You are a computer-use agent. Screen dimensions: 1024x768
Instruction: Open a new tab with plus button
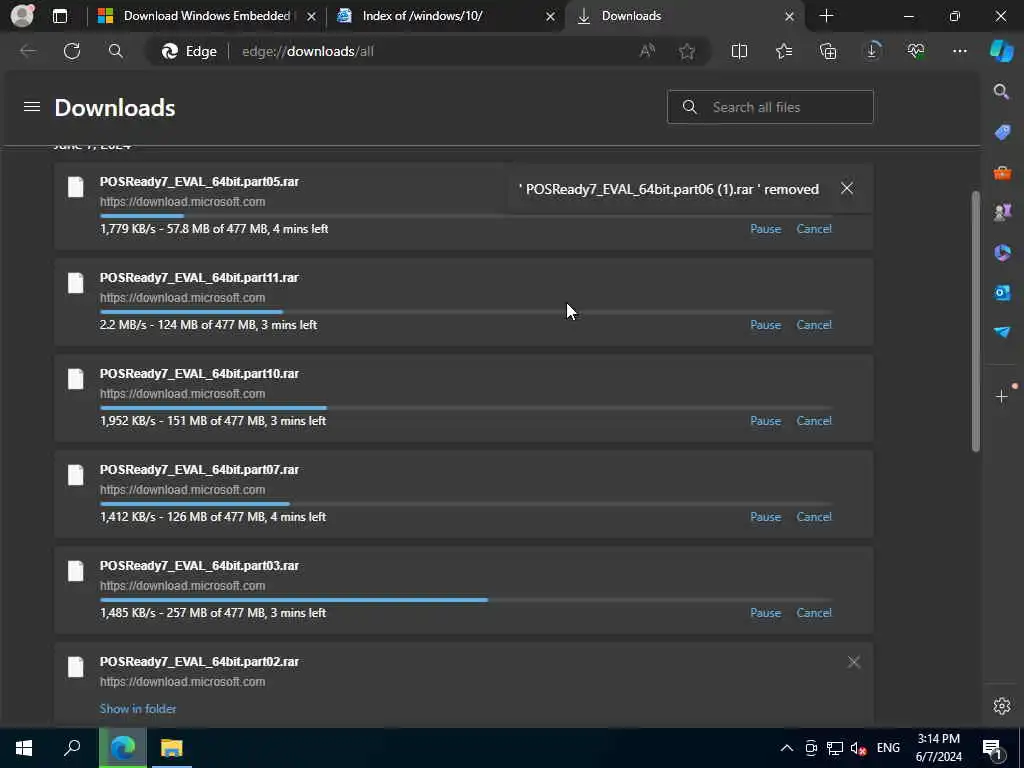tap(826, 16)
